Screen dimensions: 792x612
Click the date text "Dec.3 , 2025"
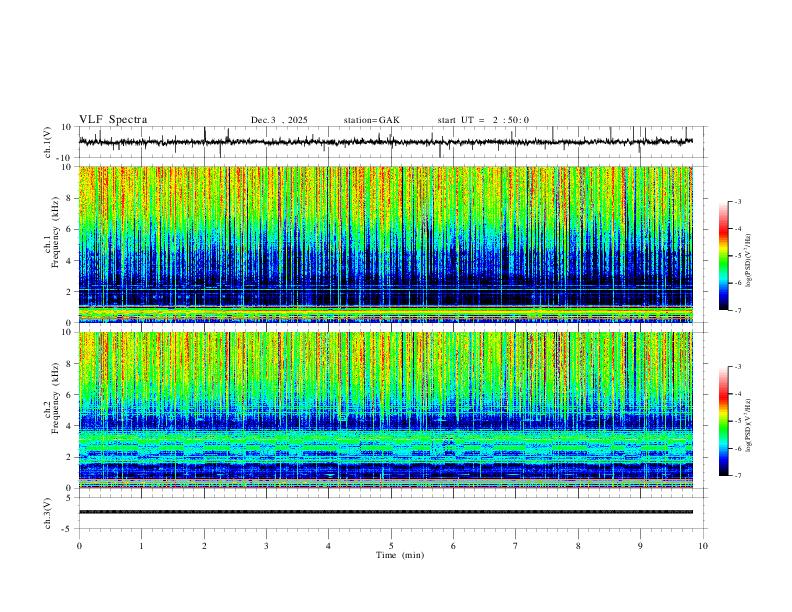coord(279,120)
